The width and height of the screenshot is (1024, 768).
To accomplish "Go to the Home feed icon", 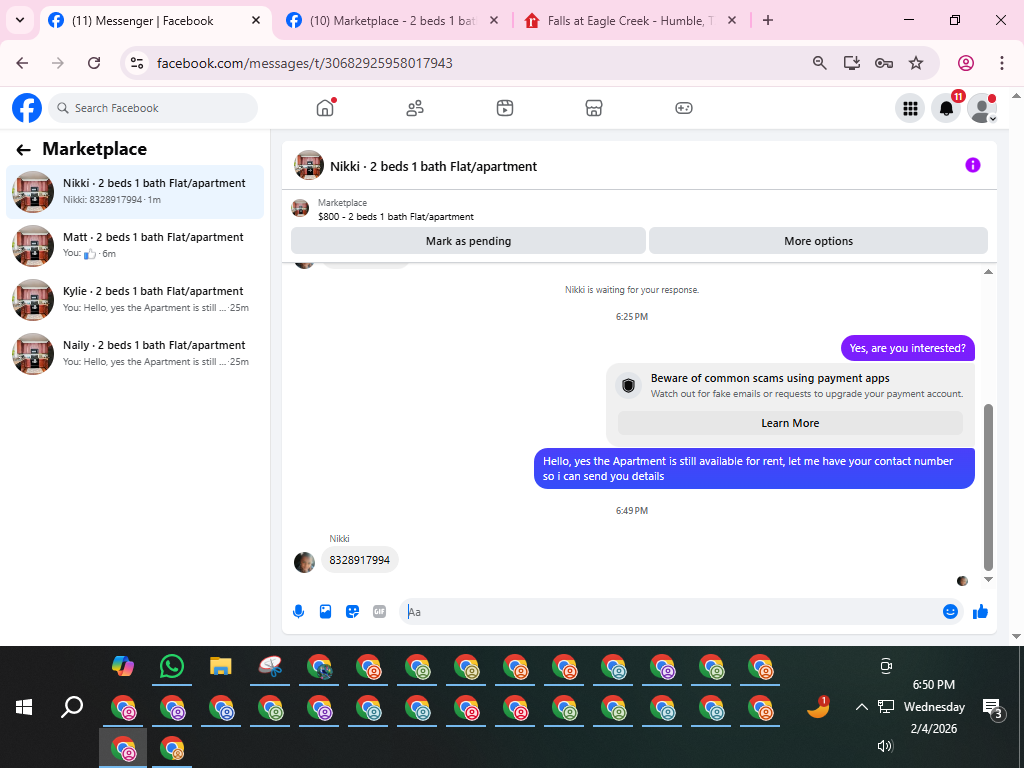I will [325, 108].
